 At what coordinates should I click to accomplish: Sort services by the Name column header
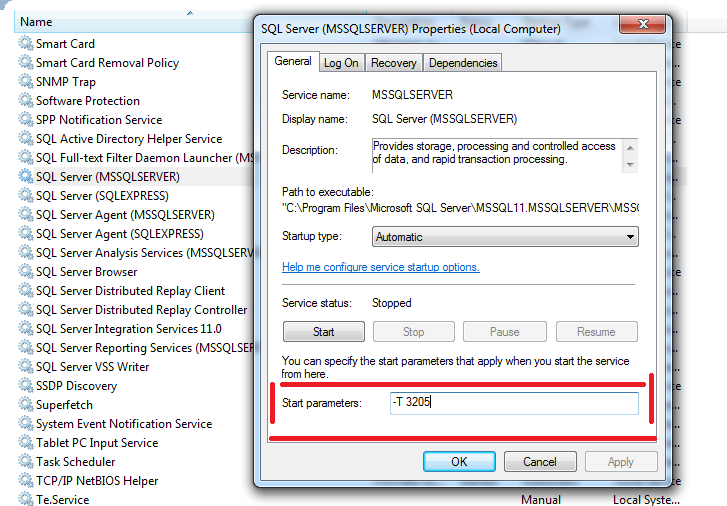[134, 21]
